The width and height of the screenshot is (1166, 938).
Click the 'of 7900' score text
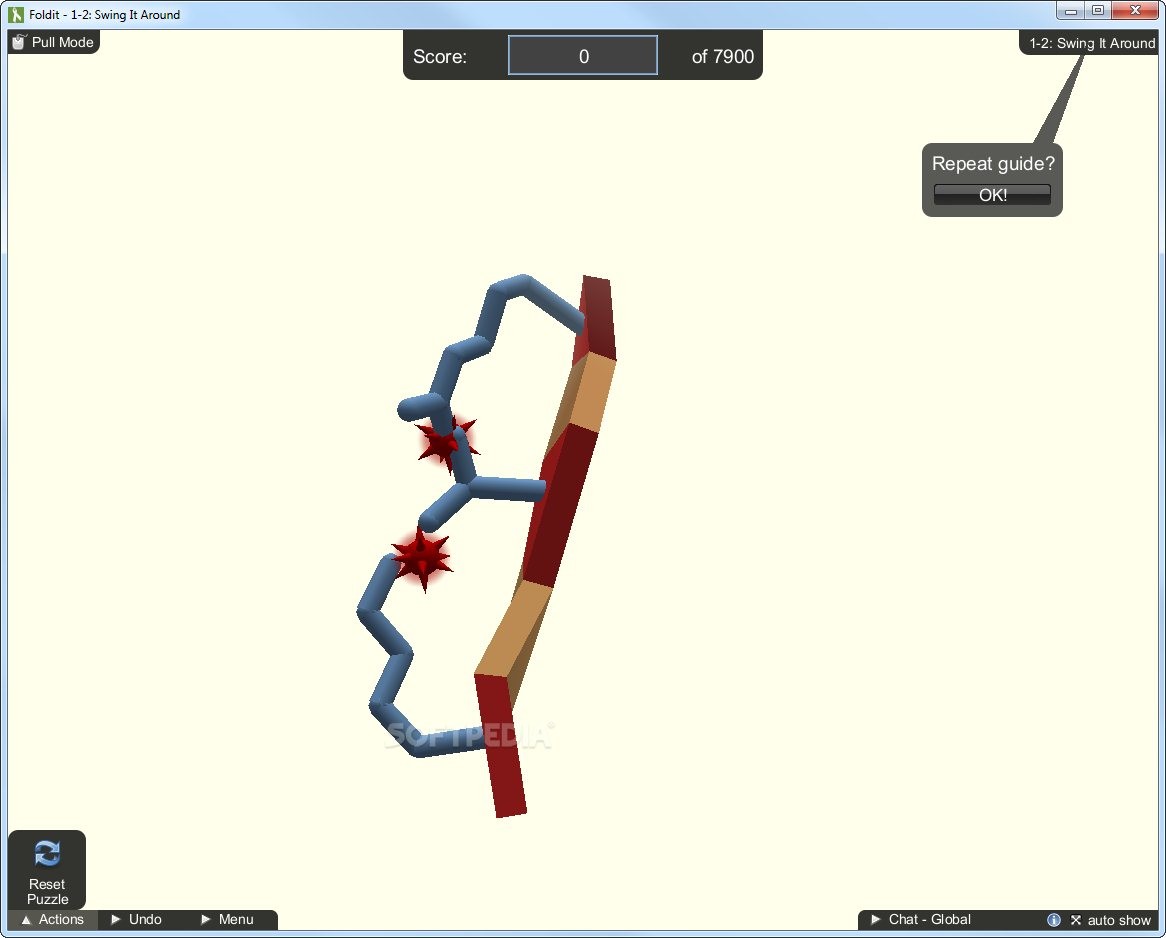click(722, 57)
